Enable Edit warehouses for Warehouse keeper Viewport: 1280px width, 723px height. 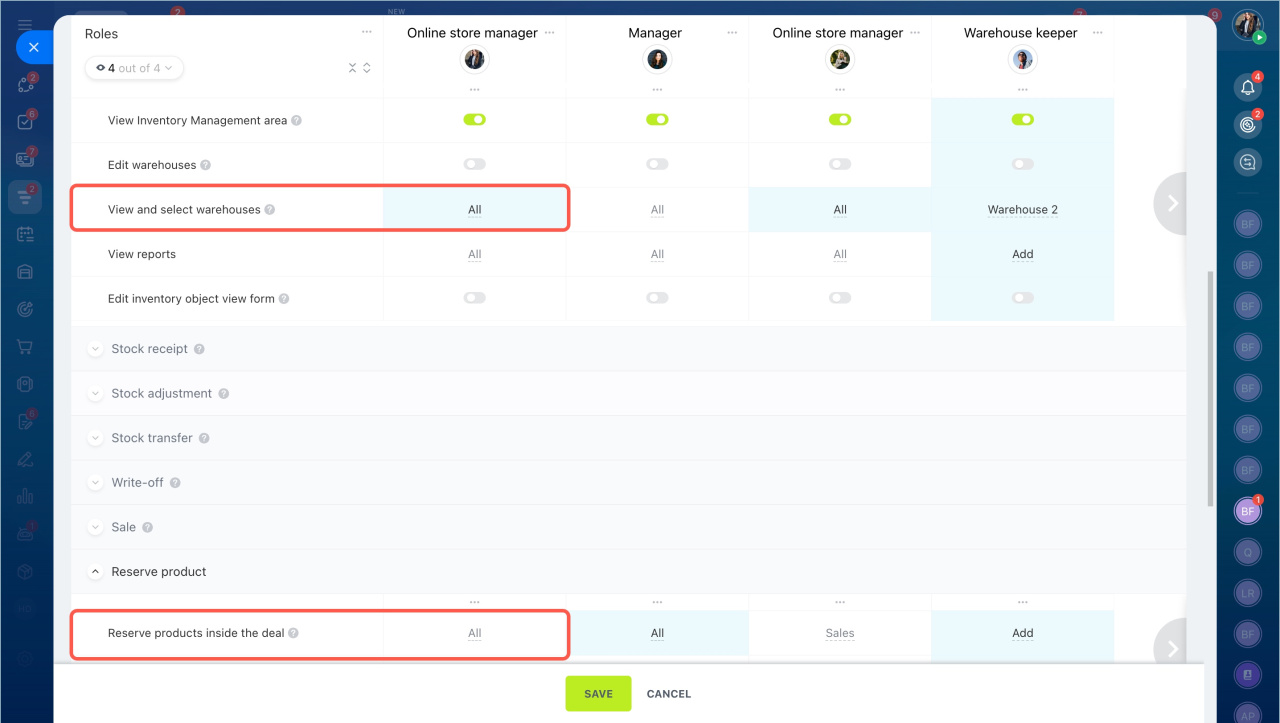(1022, 164)
